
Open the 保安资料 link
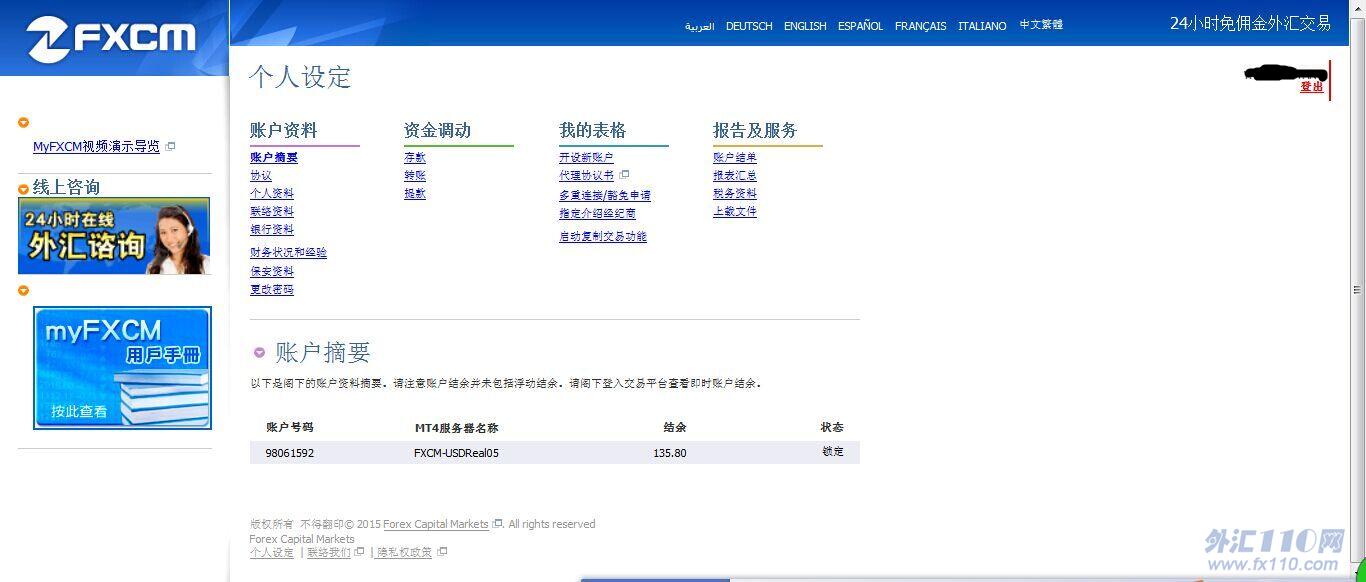point(272,272)
